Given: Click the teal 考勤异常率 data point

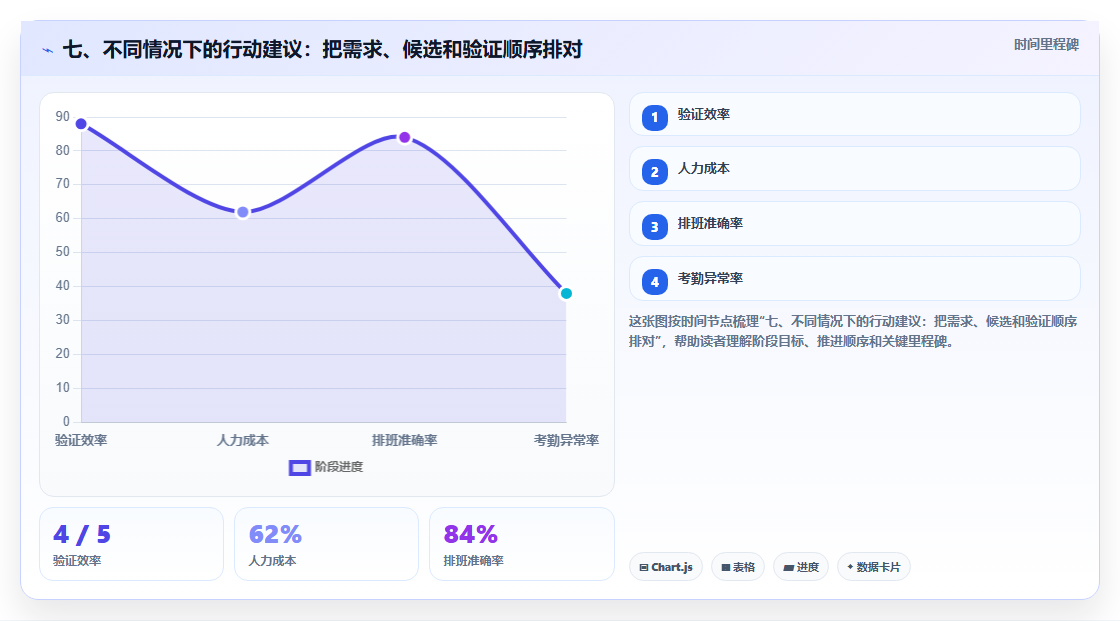Looking at the screenshot, I should click(566, 294).
